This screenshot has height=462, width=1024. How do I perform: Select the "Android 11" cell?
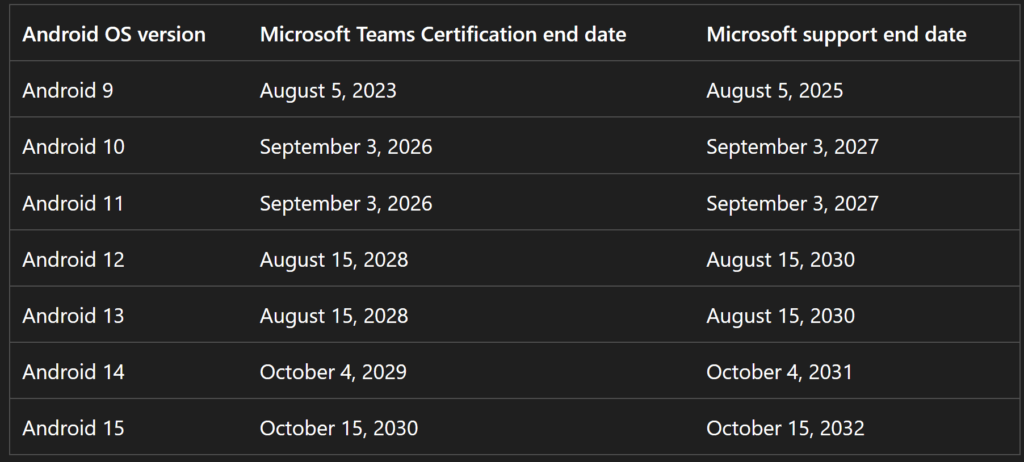pos(74,203)
